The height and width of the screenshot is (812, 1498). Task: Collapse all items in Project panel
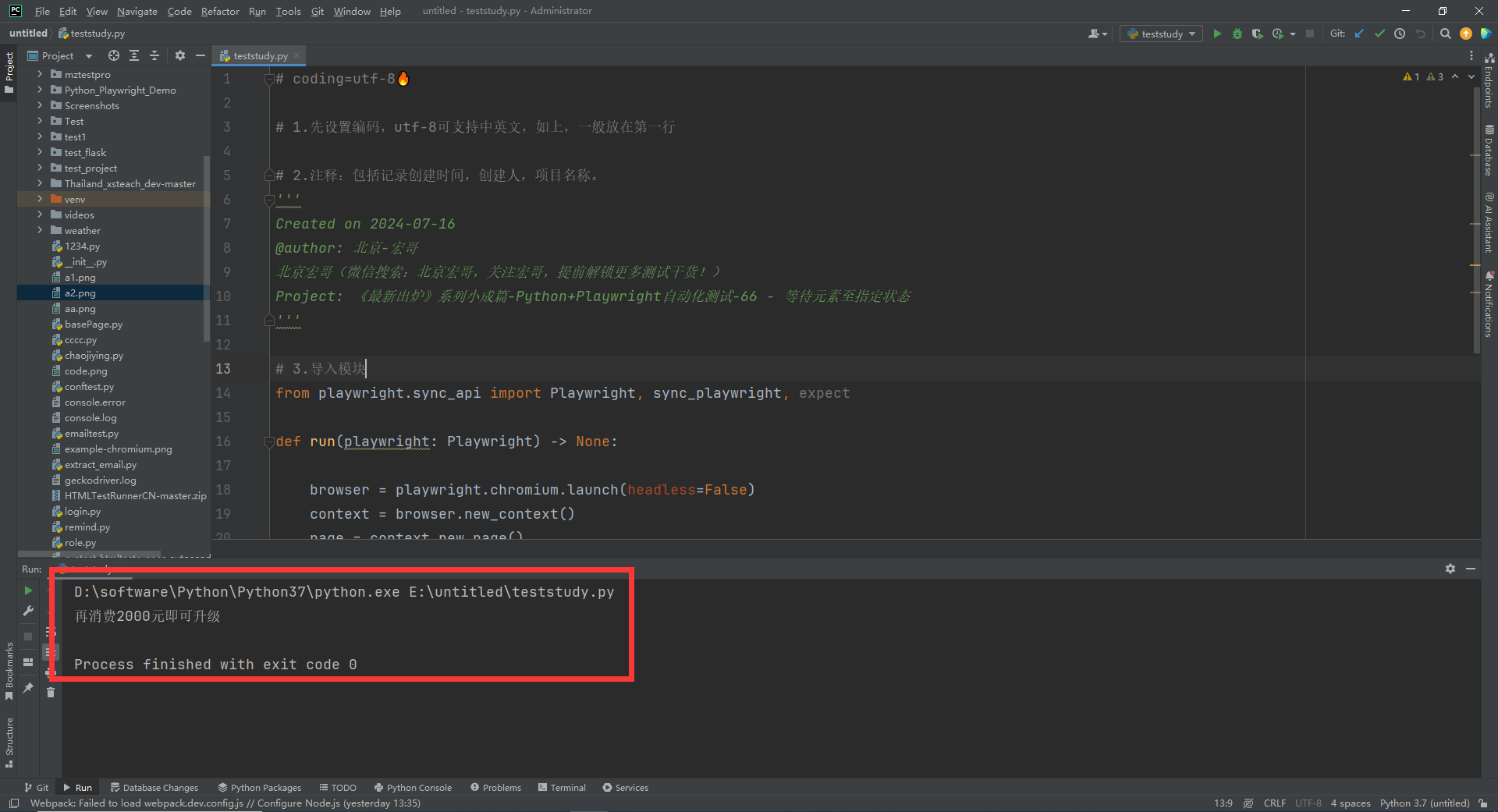point(154,55)
